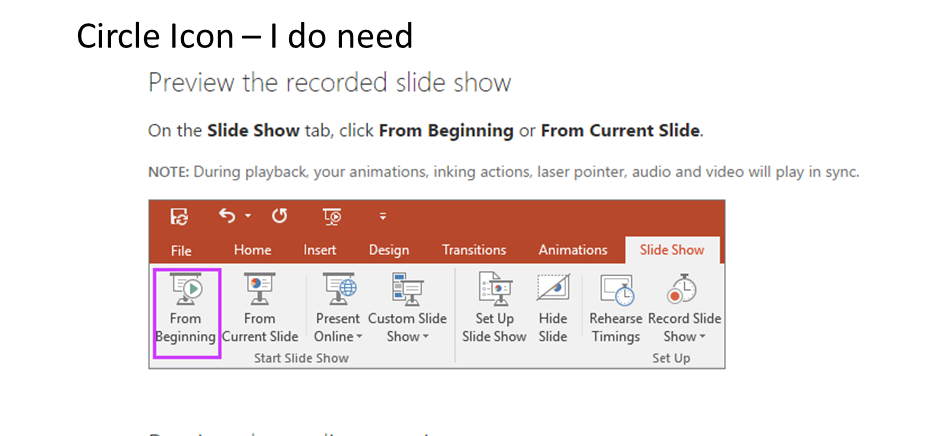
Task: Open the File tab
Action: point(181,251)
